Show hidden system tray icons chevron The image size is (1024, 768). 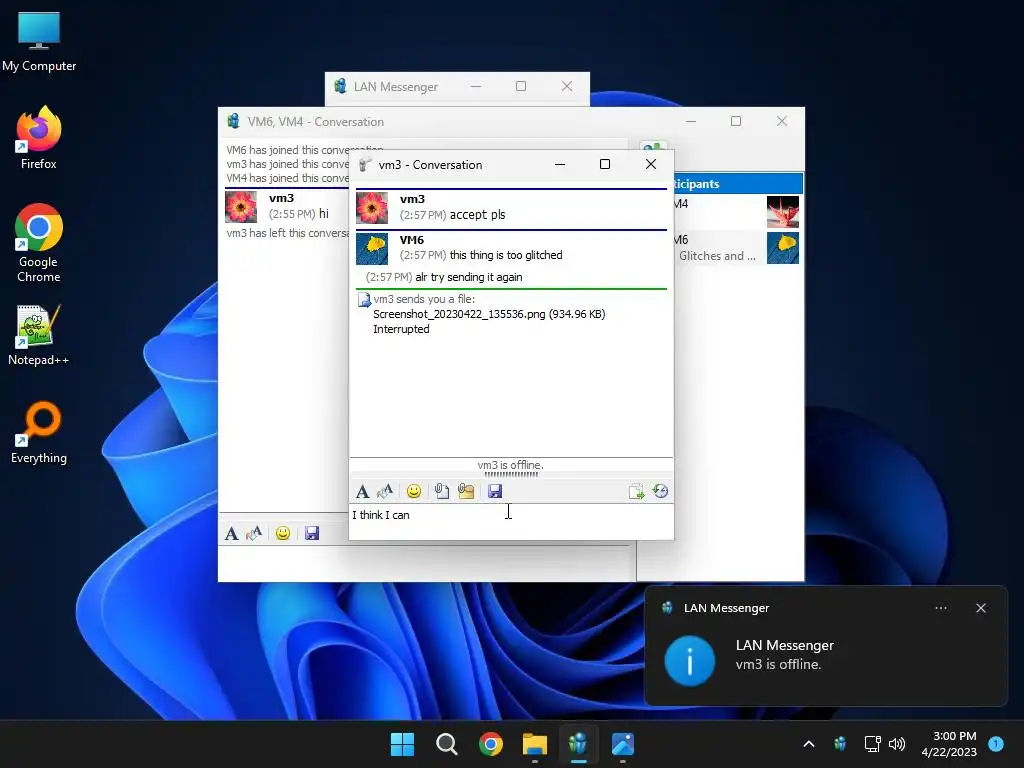[808, 744]
